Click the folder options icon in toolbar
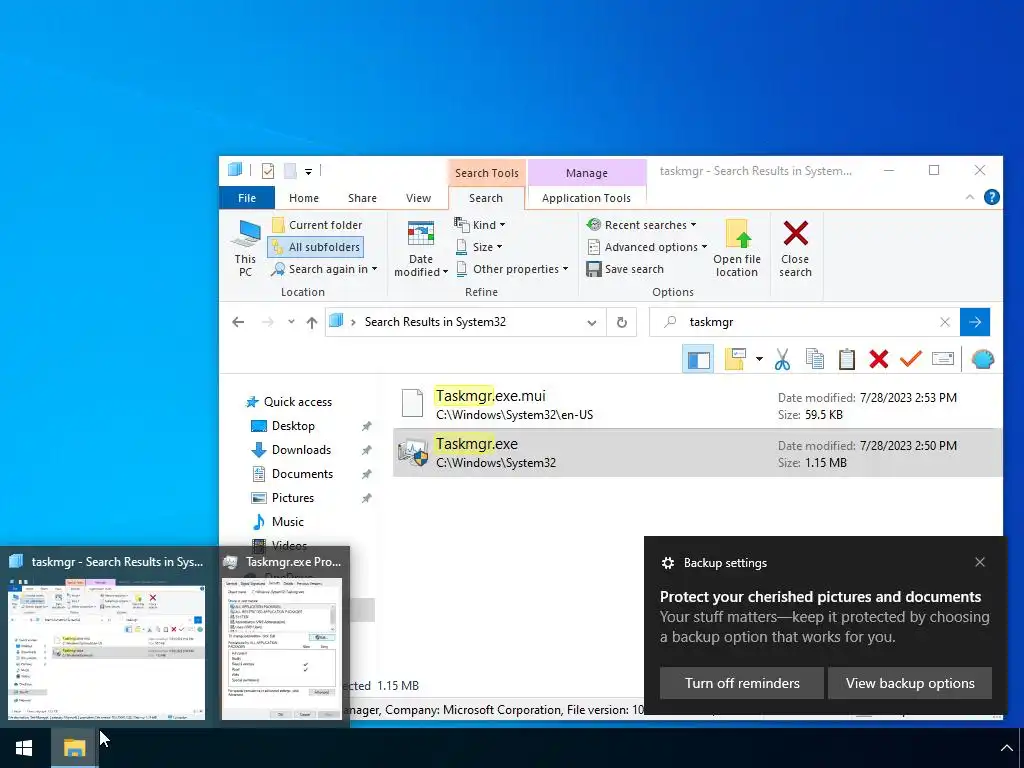The width and height of the screenshot is (1024, 768). pyautogui.click(x=735, y=359)
